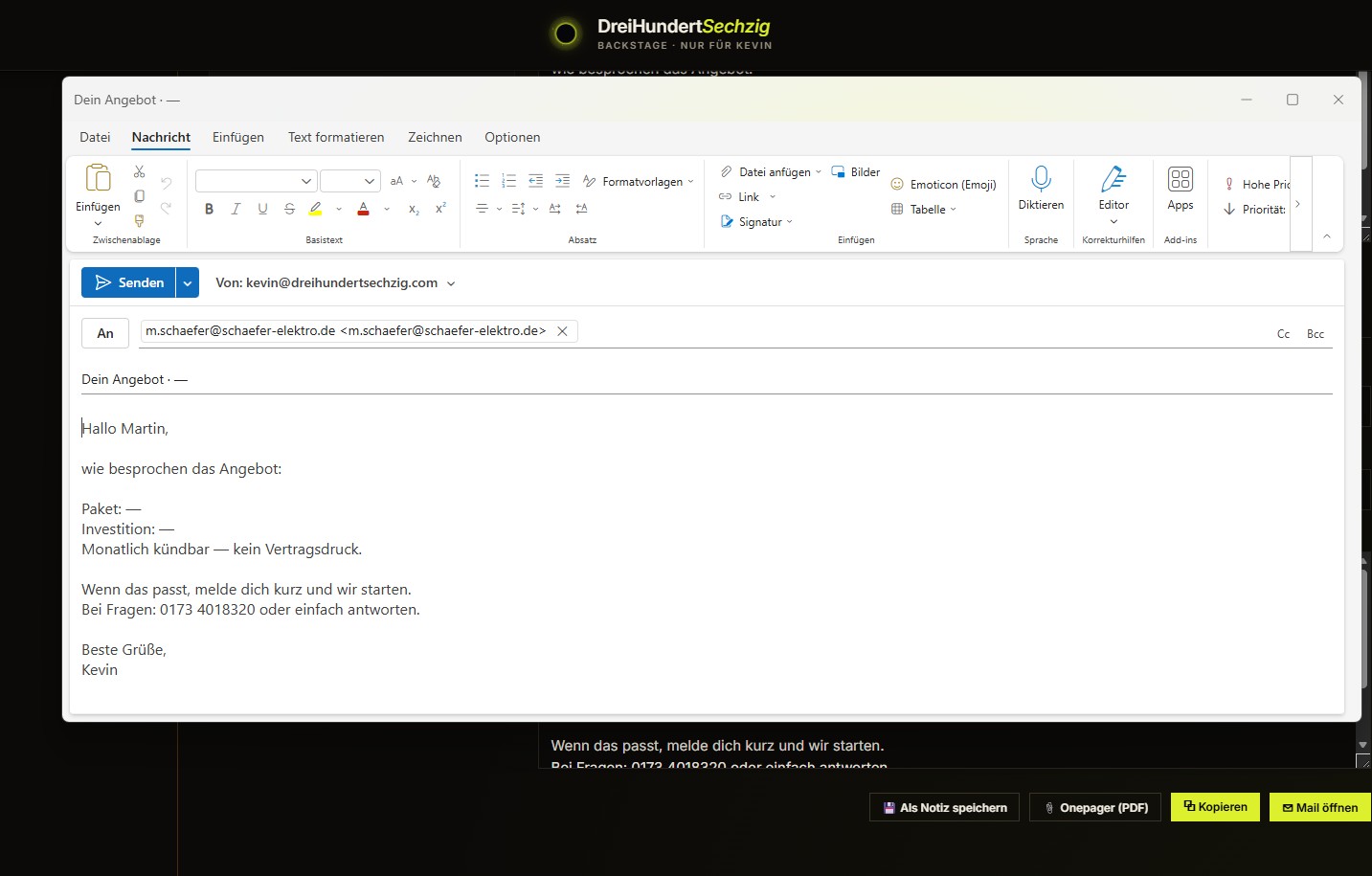Show the Bcc field

(x=1316, y=334)
